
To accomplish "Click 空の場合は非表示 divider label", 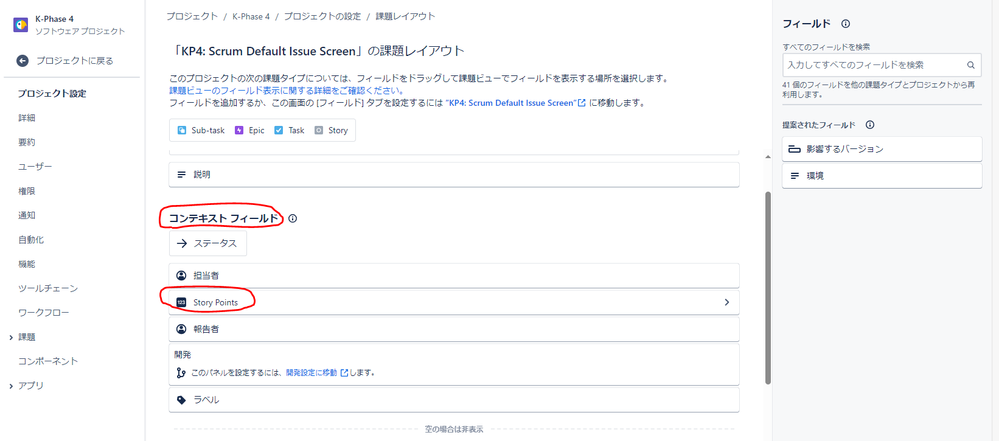I will coord(454,429).
